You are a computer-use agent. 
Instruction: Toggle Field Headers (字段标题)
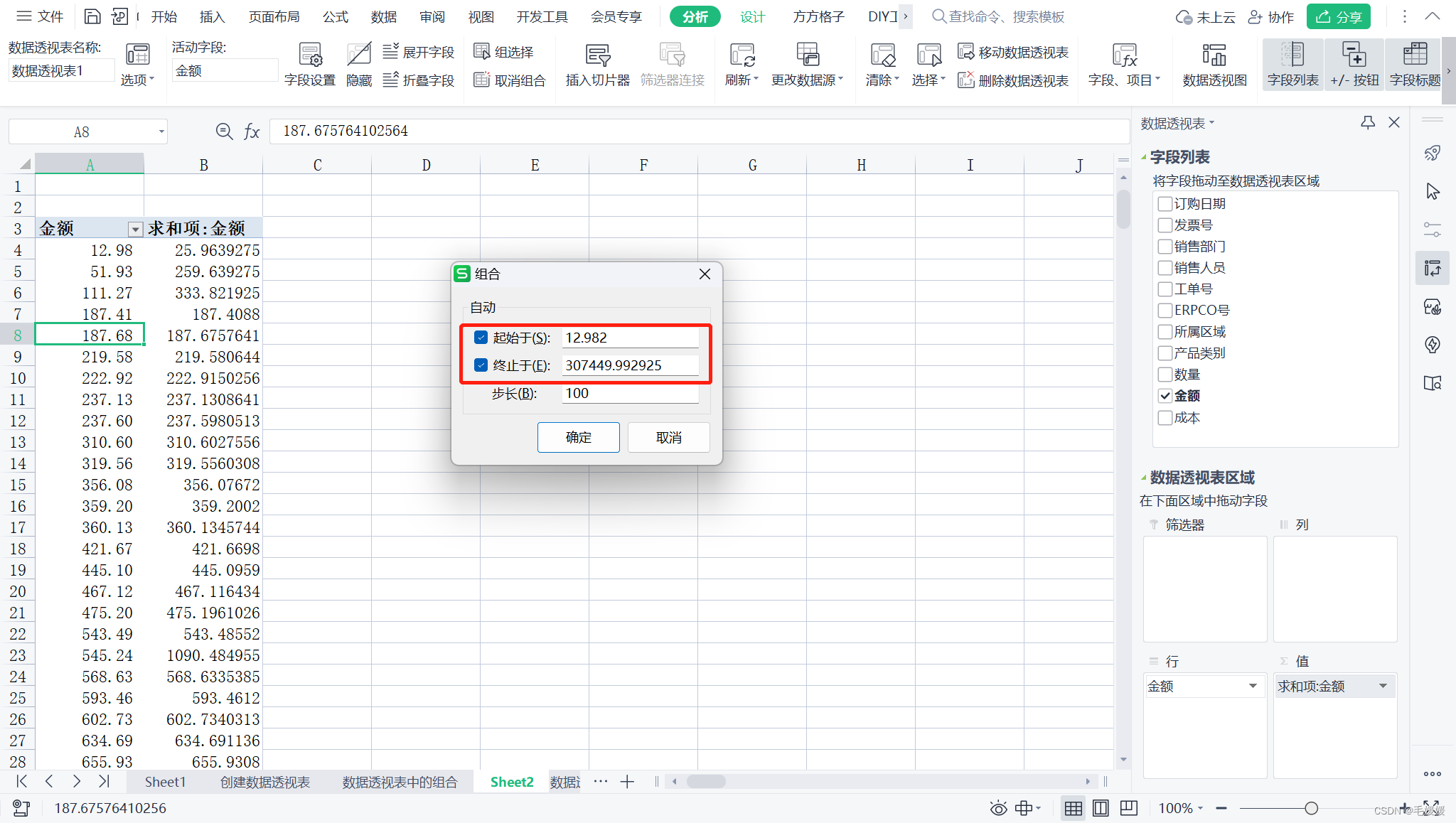coord(1415,64)
